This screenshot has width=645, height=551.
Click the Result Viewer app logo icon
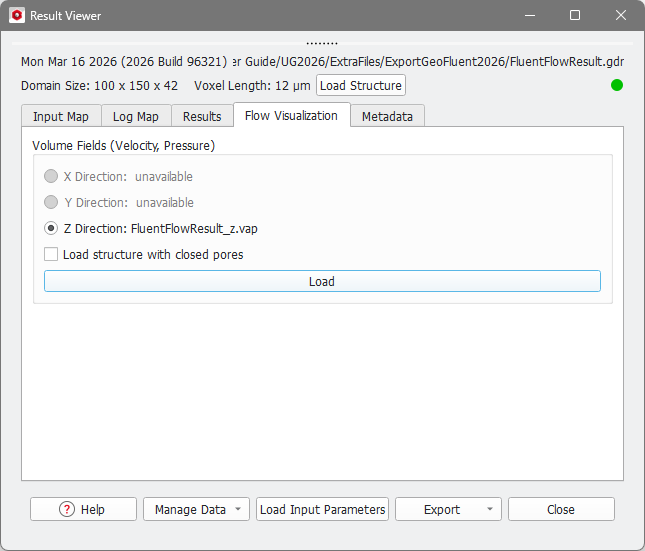coord(17,16)
